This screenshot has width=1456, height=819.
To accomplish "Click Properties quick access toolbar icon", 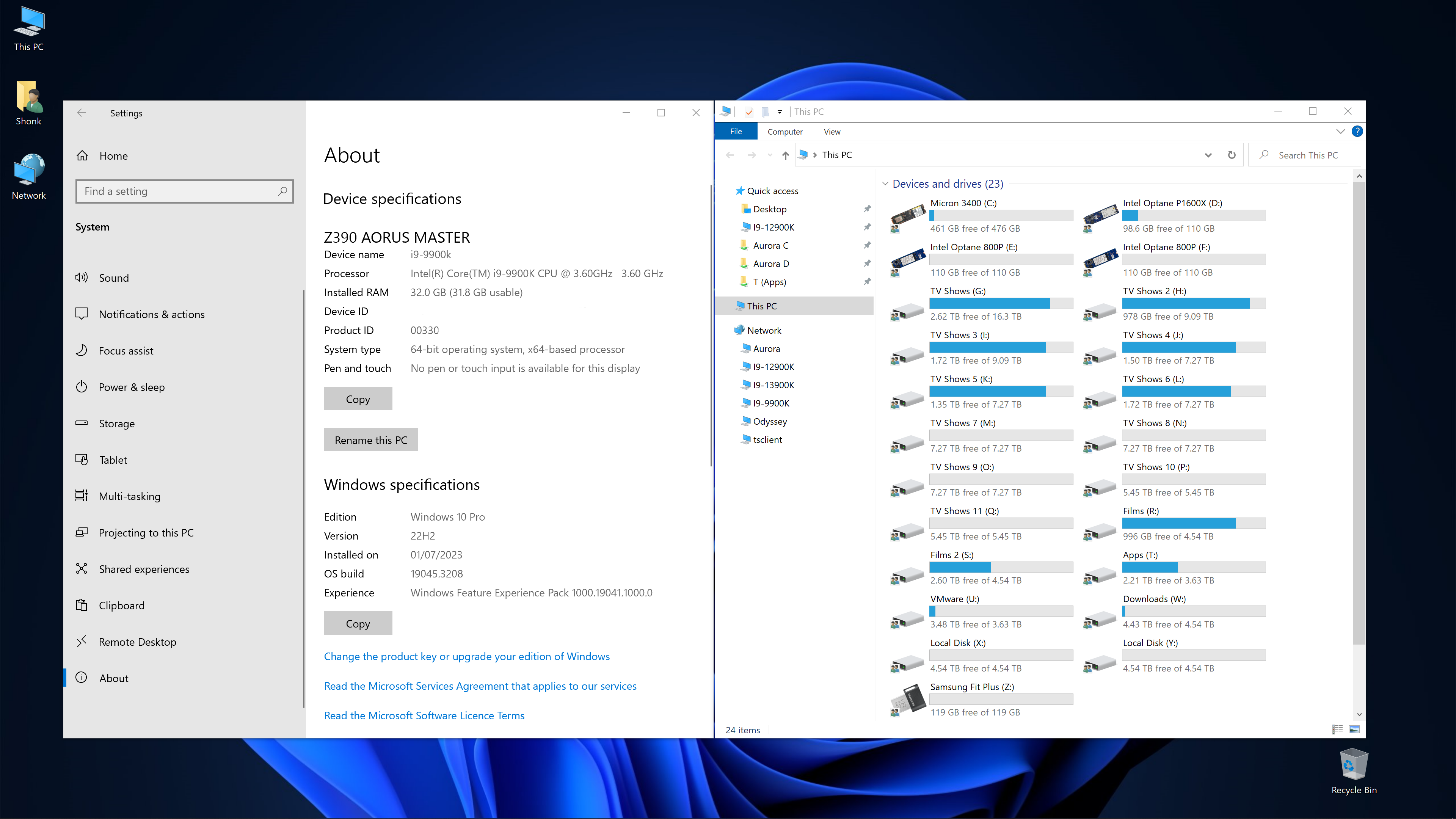I will point(749,112).
